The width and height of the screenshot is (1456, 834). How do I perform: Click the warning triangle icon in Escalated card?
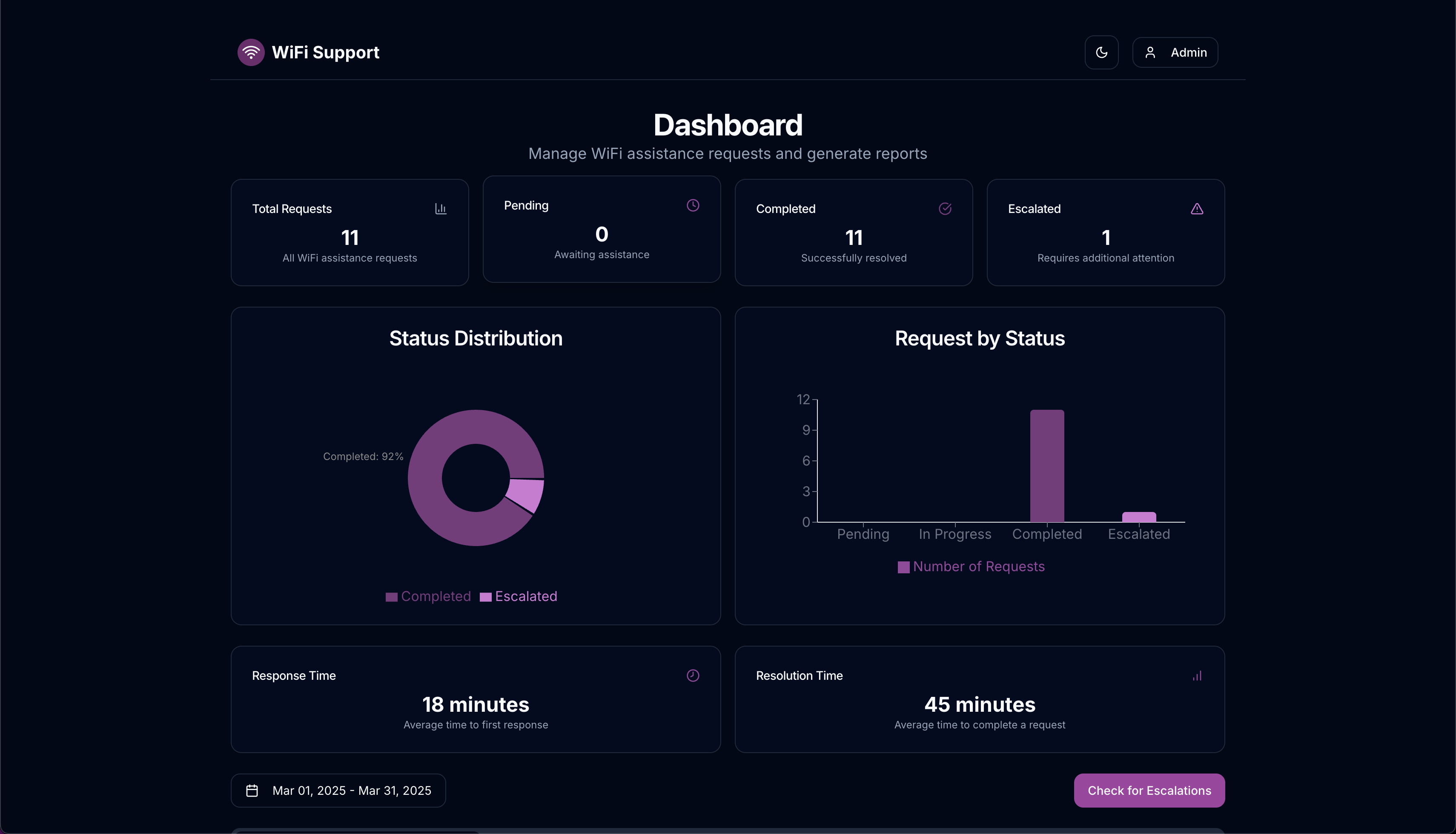(x=1197, y=209)
